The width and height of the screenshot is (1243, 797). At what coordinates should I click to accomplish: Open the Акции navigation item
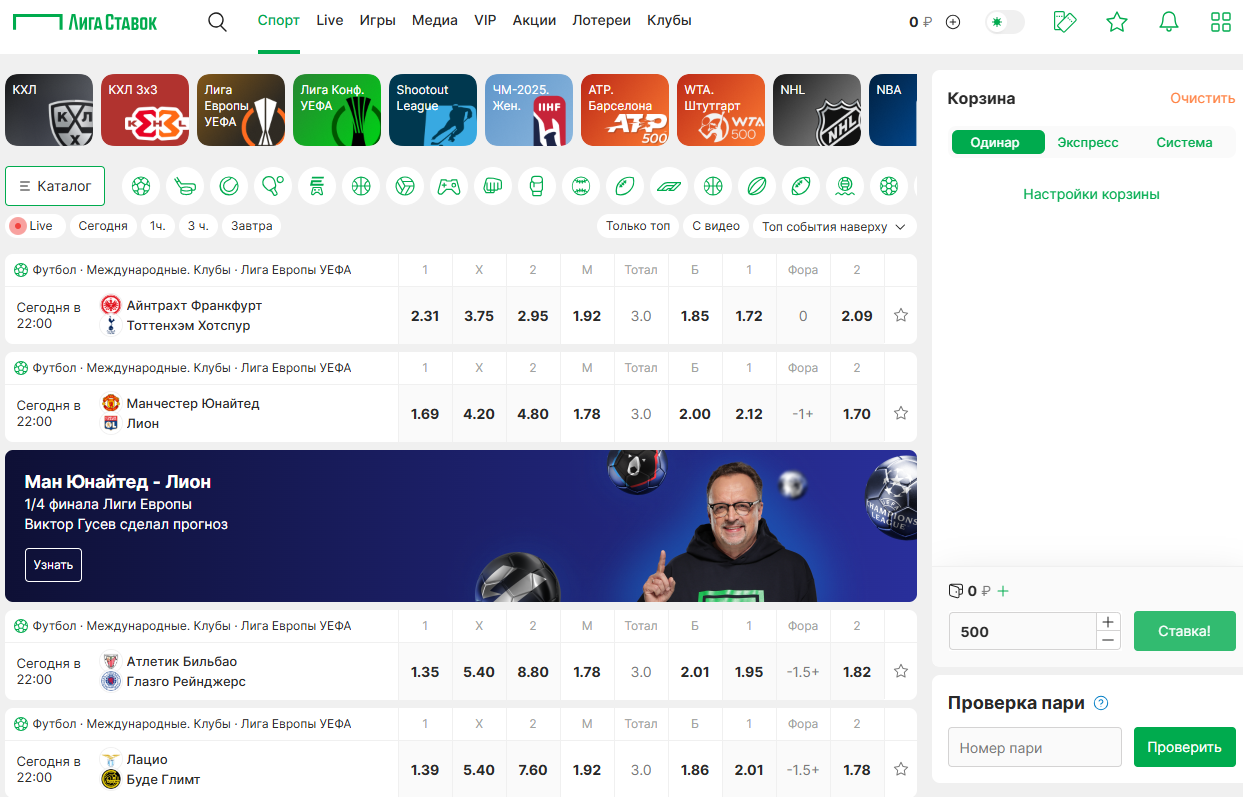pos(534,21)
